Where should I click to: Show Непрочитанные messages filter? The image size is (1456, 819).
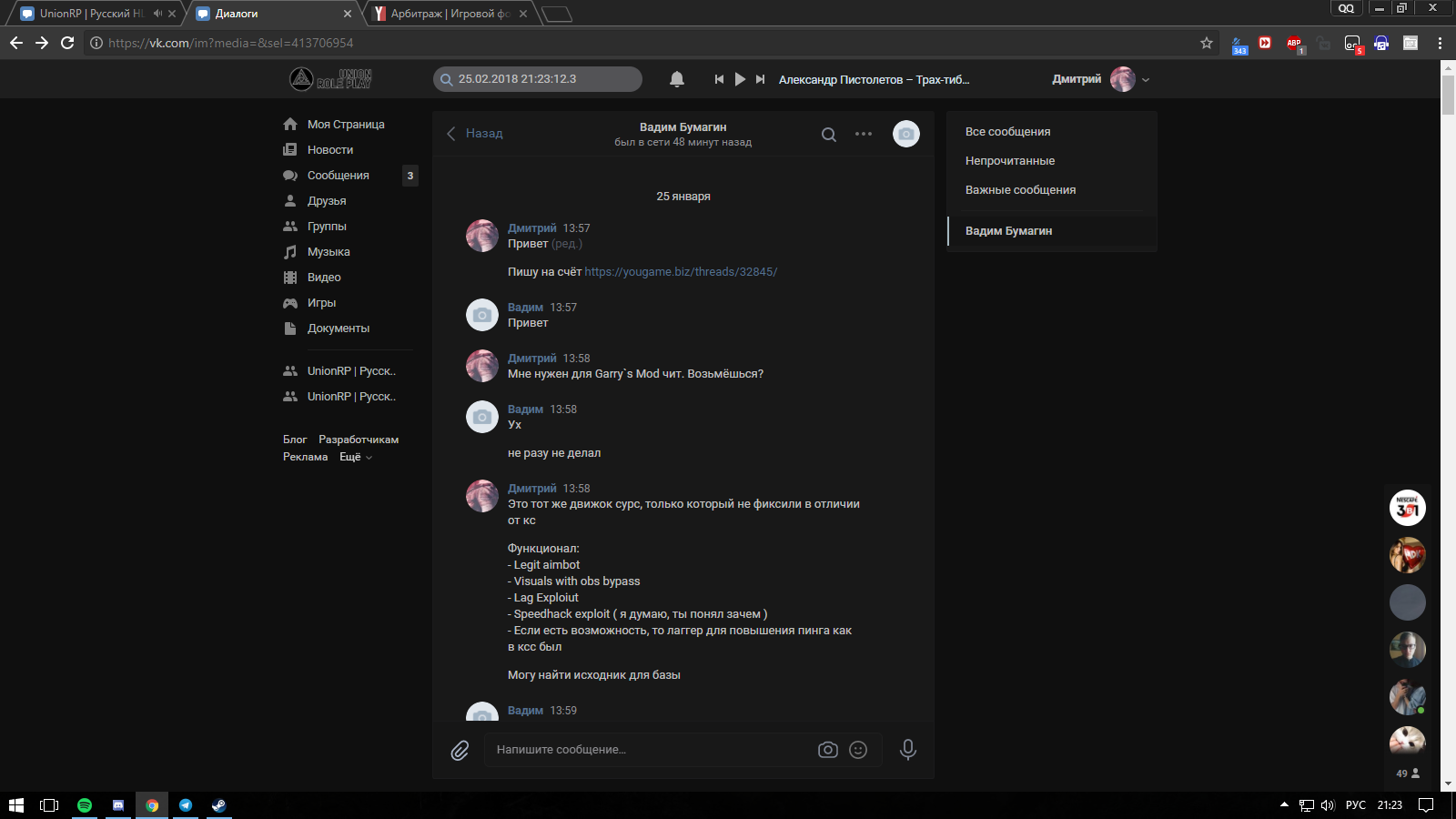[x=1052, y=161]
